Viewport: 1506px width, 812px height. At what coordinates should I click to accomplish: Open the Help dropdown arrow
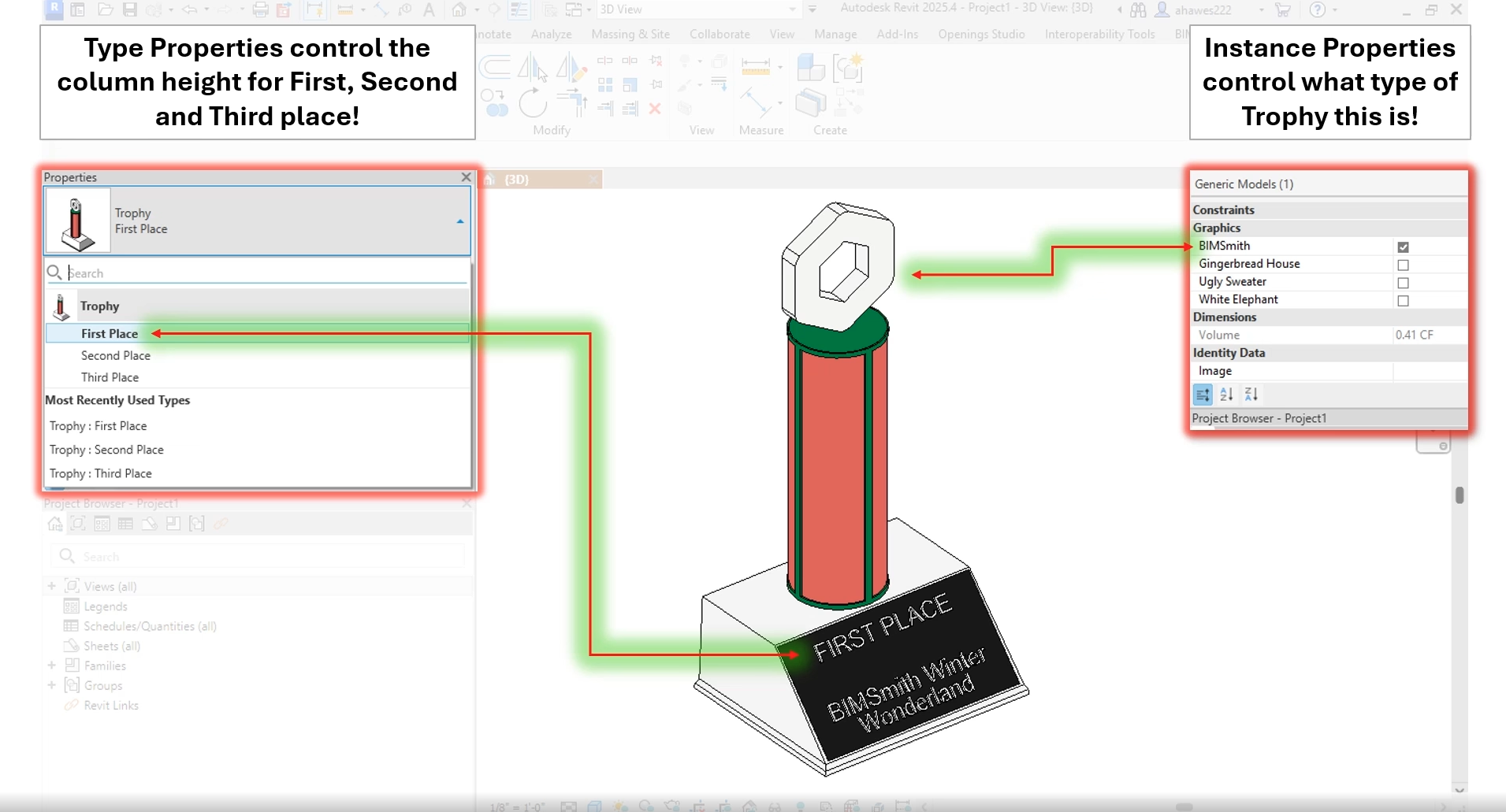pyautogui.click(x=1334, y=9)
